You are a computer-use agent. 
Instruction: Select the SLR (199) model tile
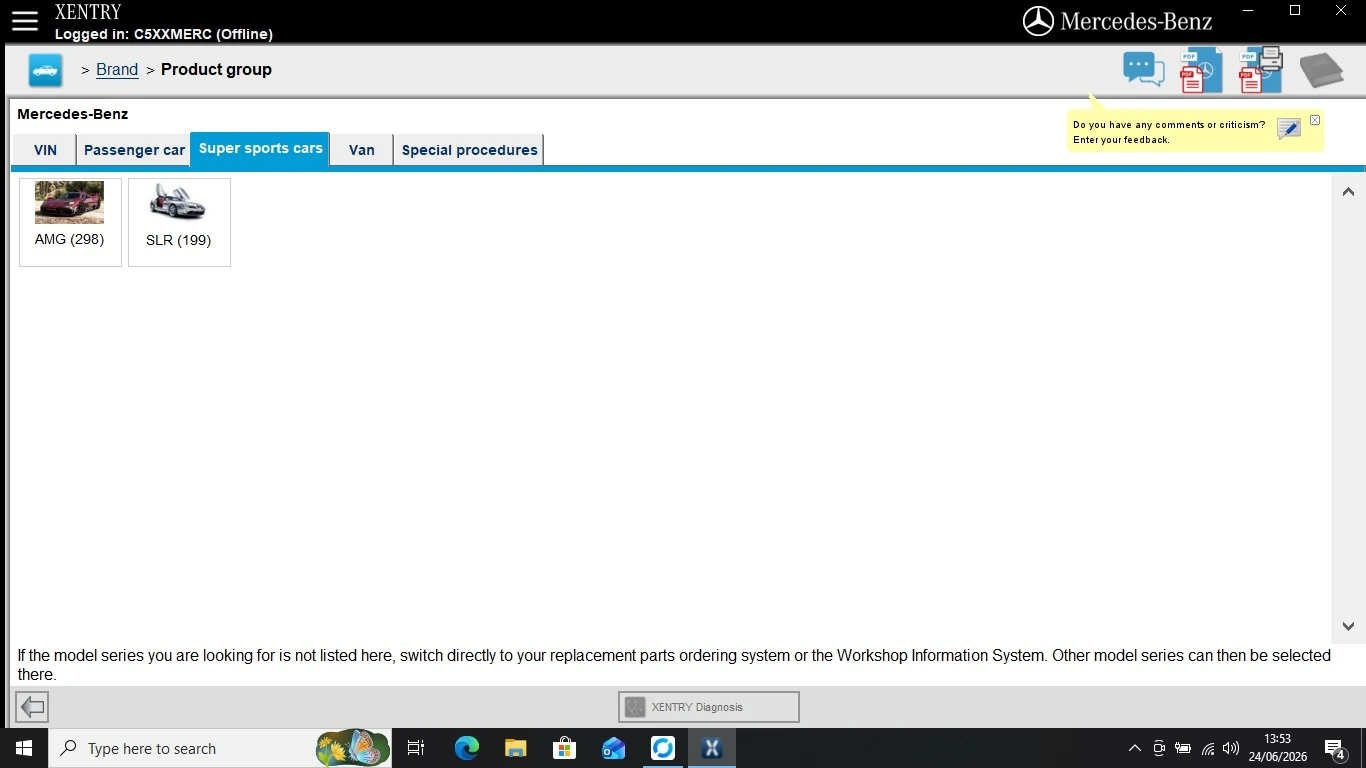point(179,222)
